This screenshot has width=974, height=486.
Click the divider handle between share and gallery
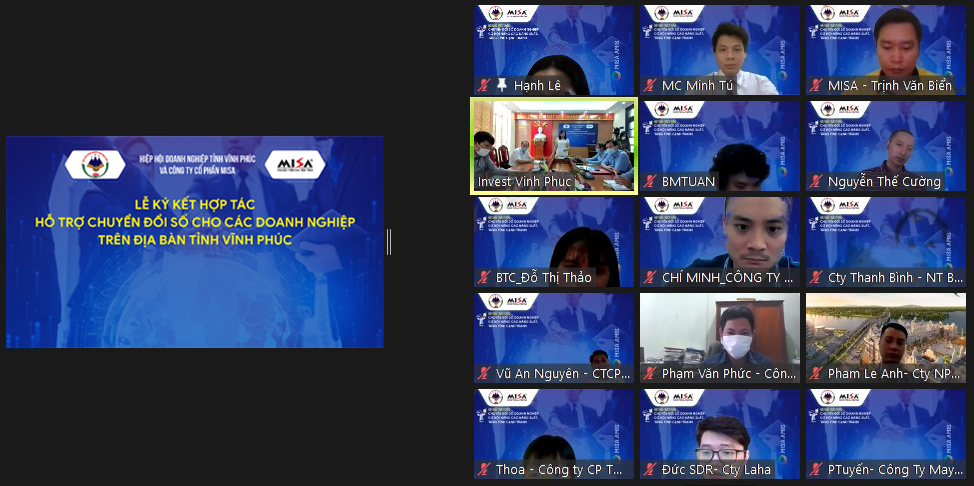389,242
